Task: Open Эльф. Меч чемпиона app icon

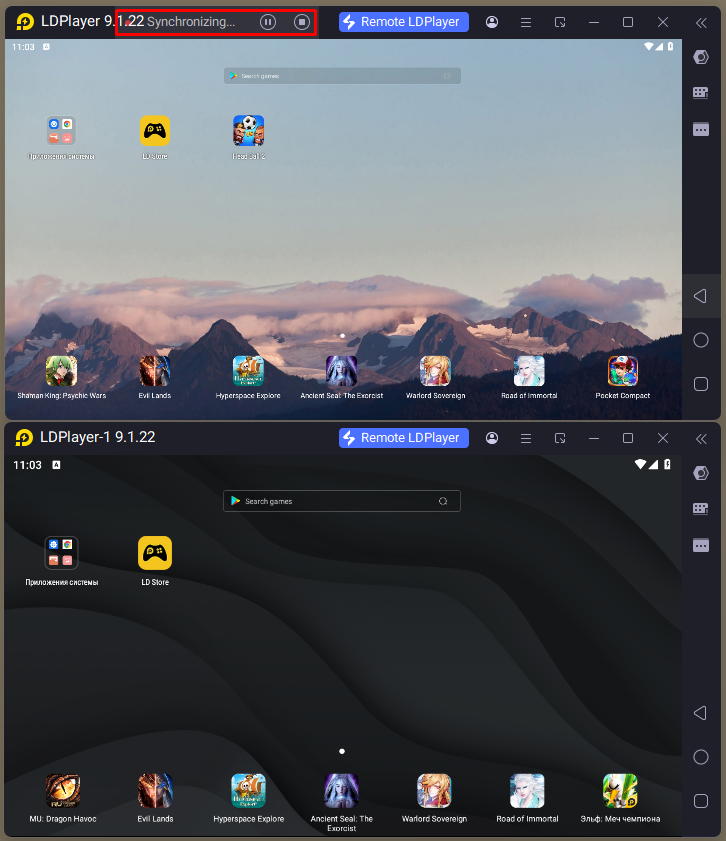Action: point(620,791)
